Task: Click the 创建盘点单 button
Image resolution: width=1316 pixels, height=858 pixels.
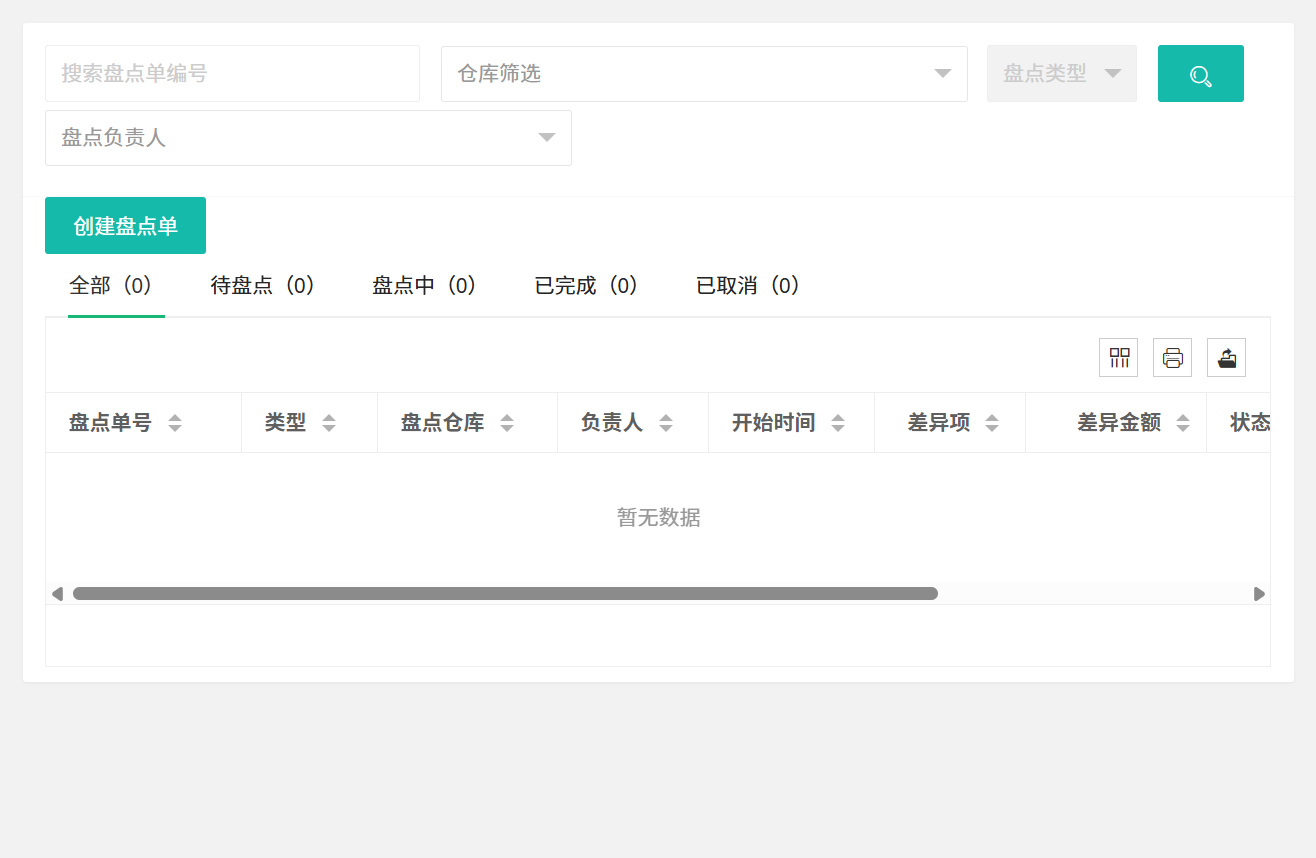Action: 125,226
